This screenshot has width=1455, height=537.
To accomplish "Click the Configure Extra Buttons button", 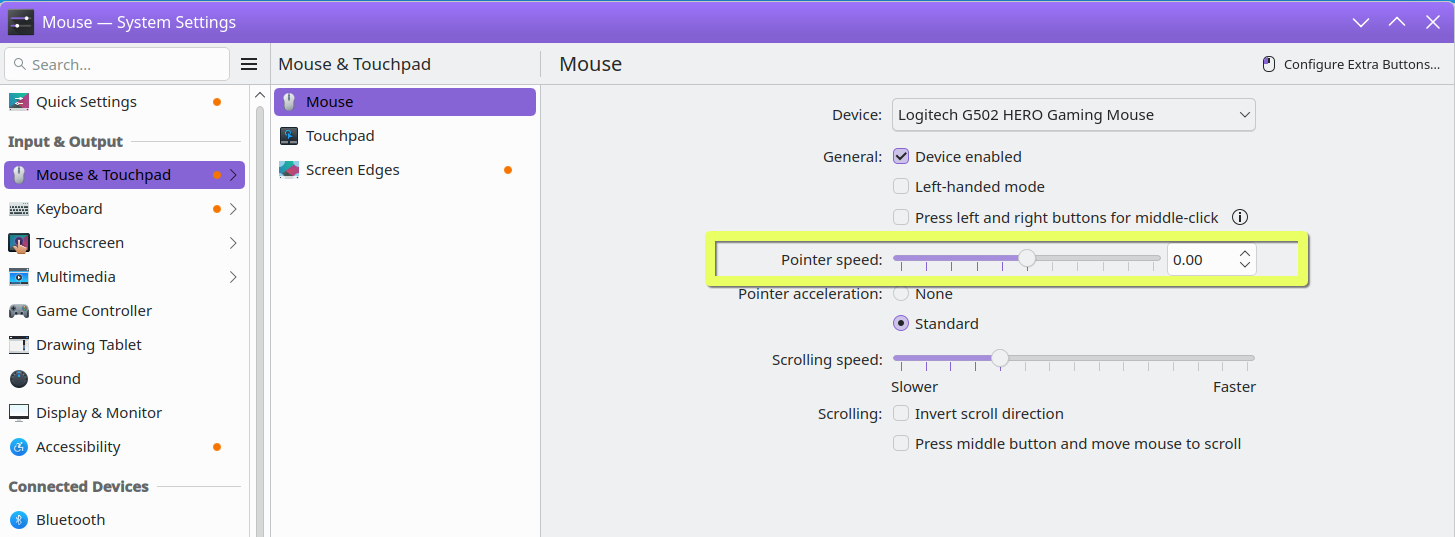I will [x=1351, y=64].
